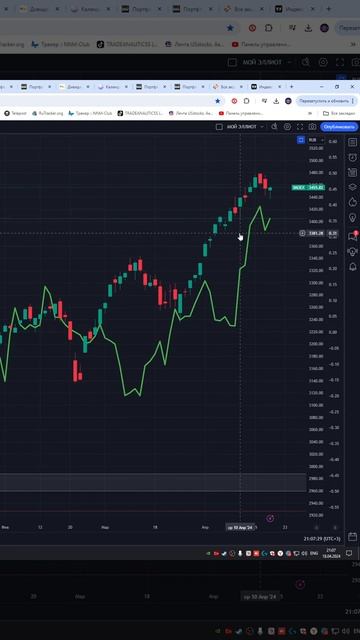Open Windows notification center icon in taskbar
Screen dimensions: 360x640
[349, 553]
